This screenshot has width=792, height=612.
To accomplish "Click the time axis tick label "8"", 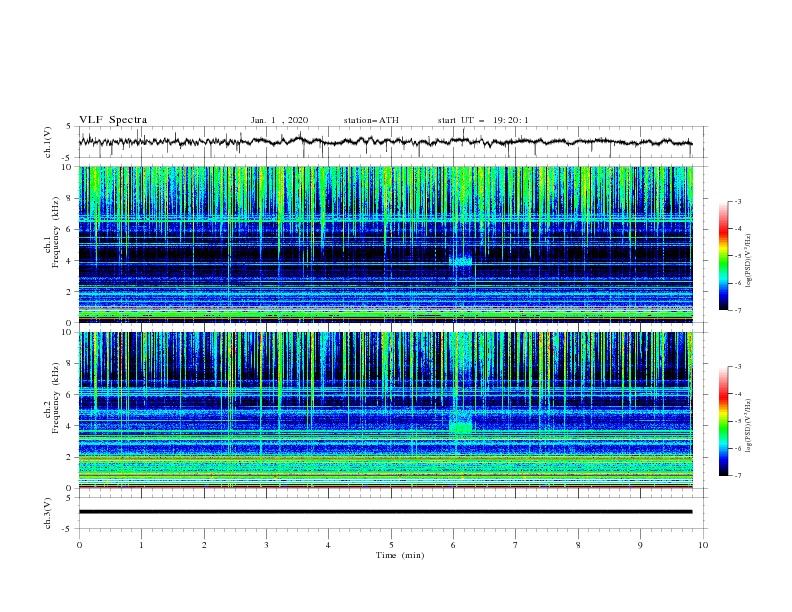I will point(578,545).
